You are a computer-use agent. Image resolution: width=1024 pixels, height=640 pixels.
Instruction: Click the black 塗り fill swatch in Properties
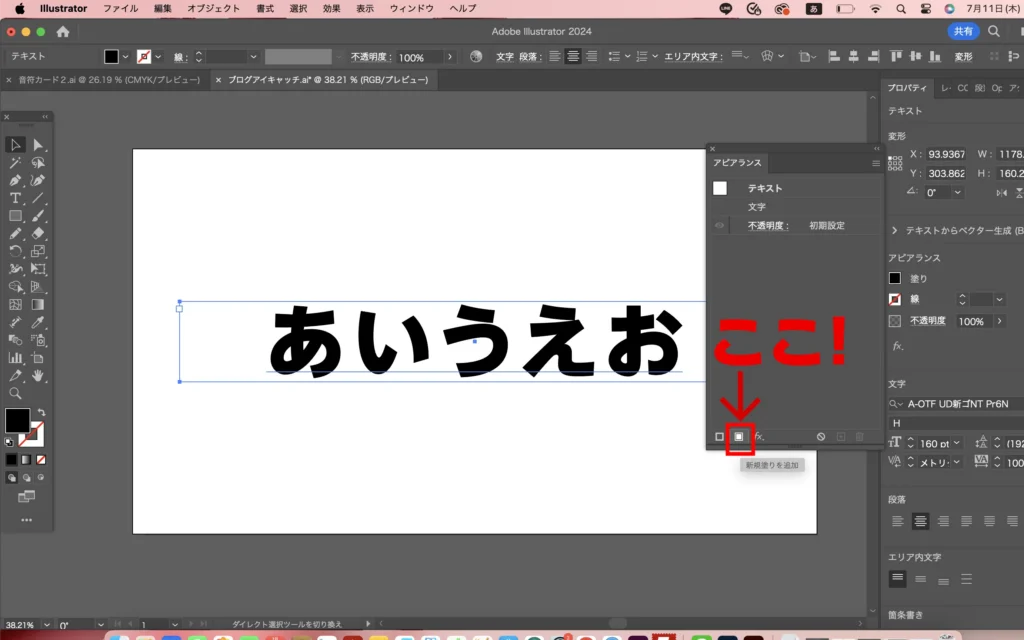click(x=895, y=278)
